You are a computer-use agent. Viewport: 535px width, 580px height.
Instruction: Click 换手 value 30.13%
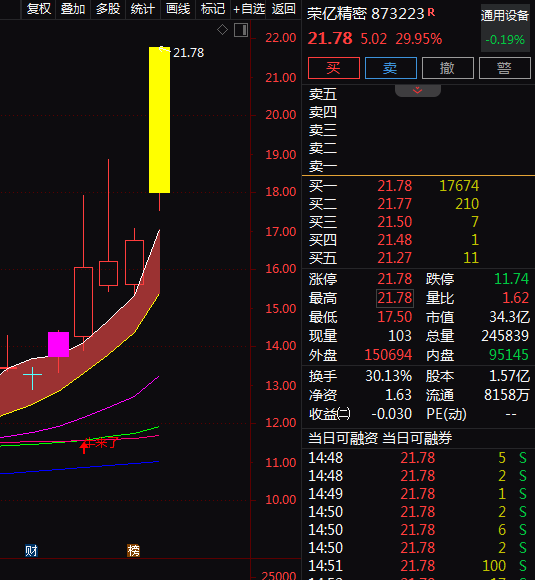pyautogui.click(x=388, y=376)
